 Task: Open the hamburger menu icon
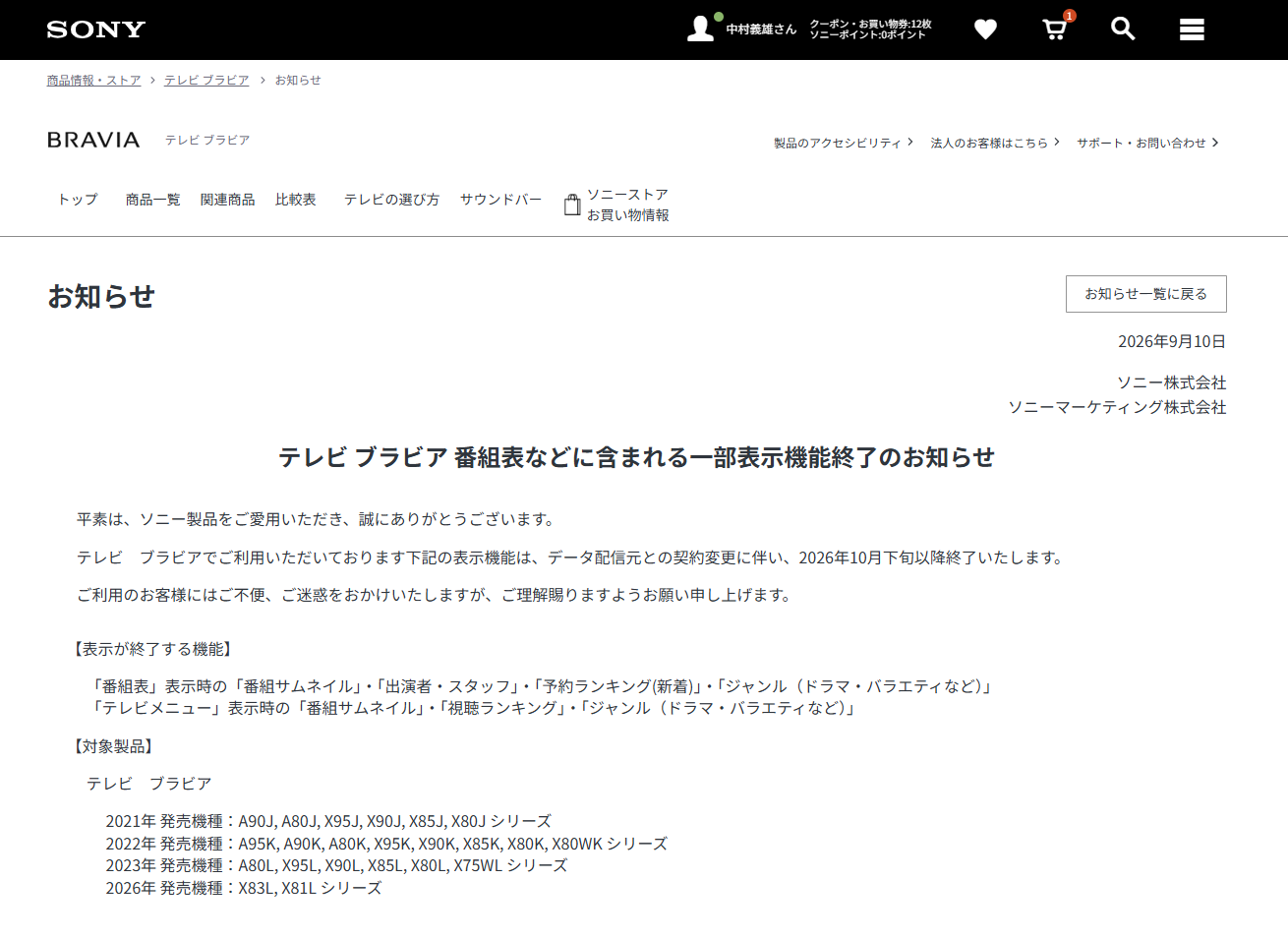[x=1192, y=29]
